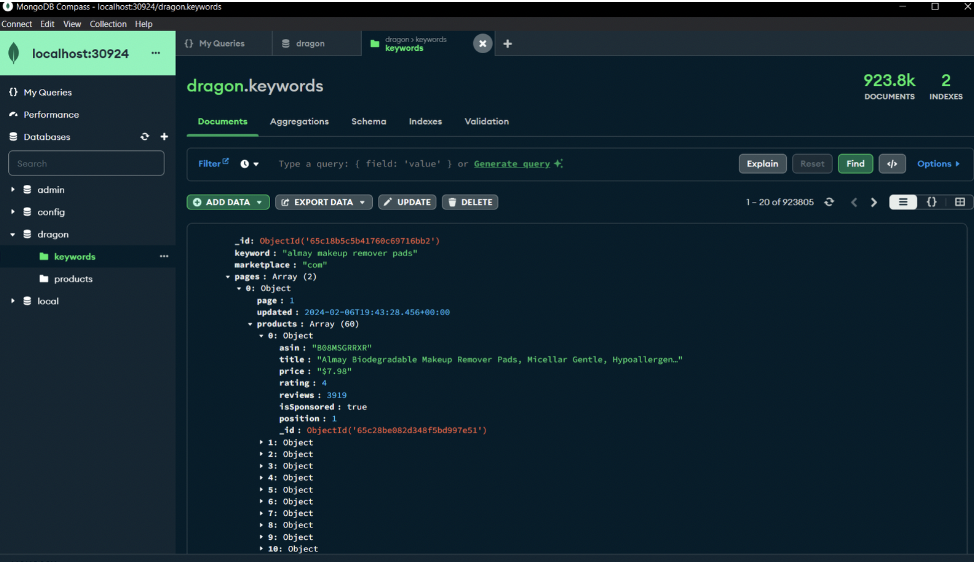974x562 pixels.
Task: Expand the local database
Action: pos(12,301)
